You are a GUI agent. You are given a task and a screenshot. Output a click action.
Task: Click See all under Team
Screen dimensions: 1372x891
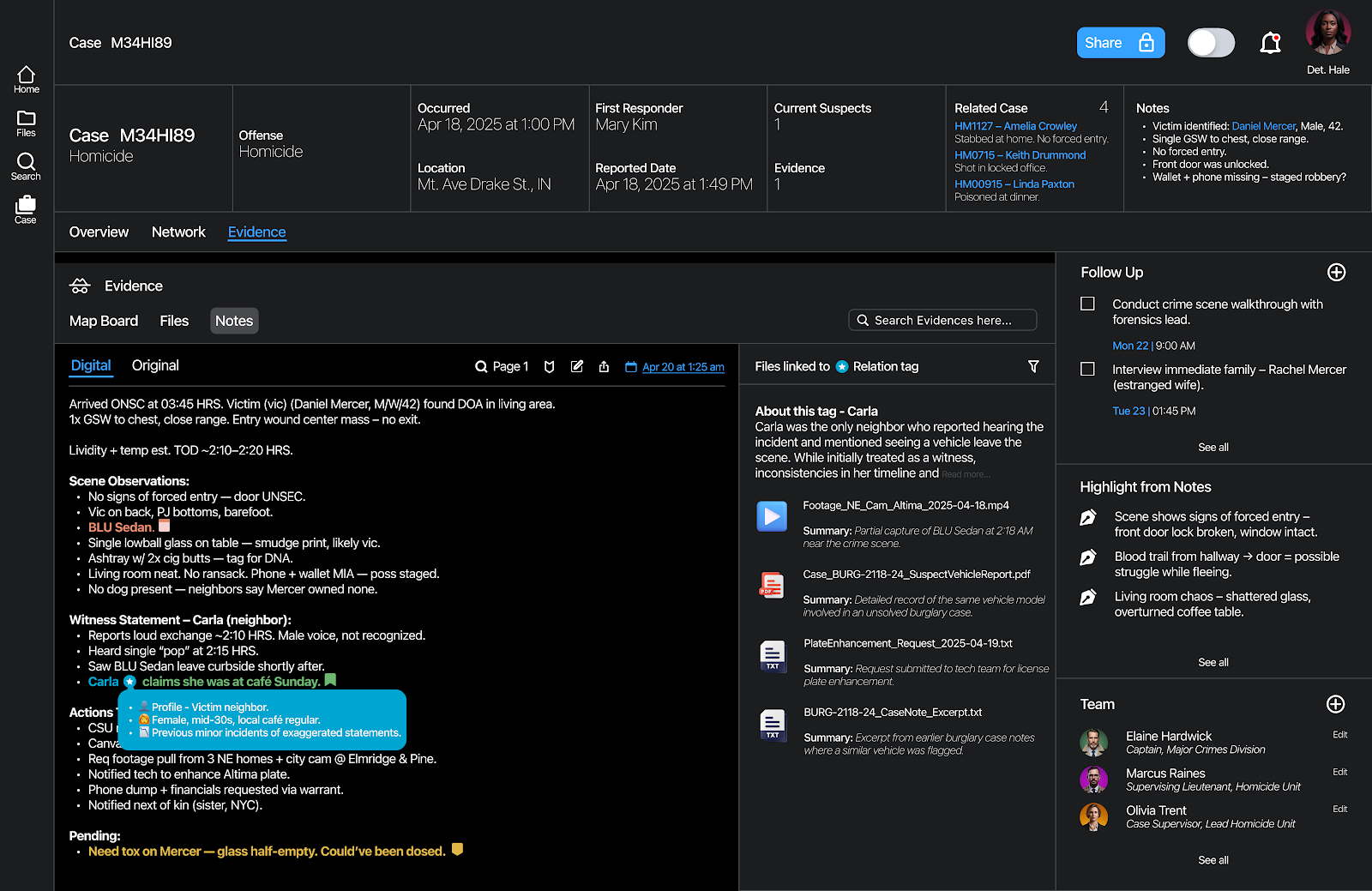pos(1213,861)
